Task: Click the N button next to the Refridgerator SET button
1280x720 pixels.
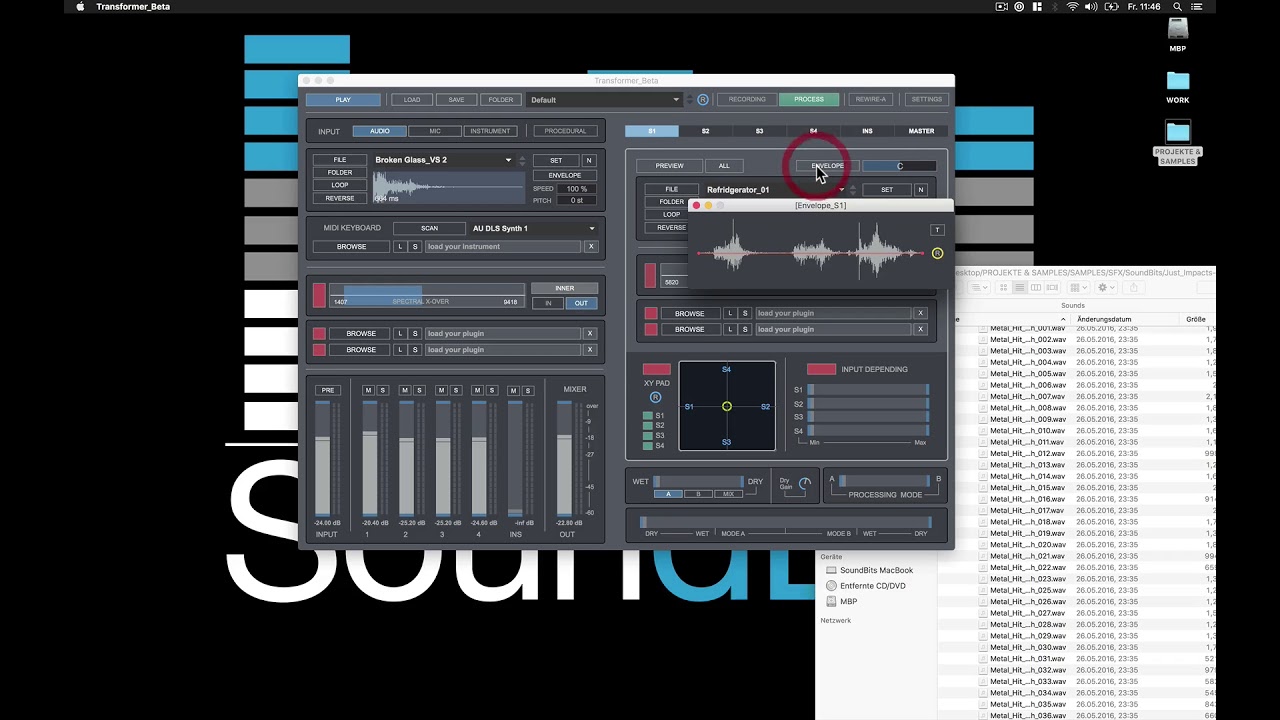Action: [x=921, y=190]
